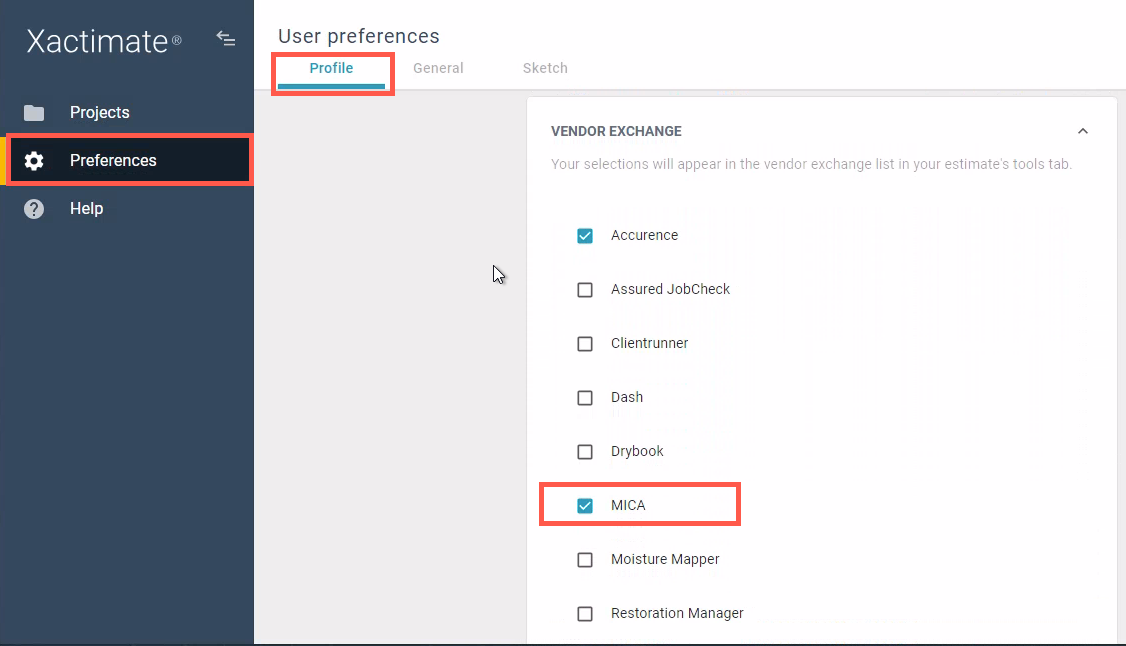Tick the Dash checkbox

[x=585, y=398]
